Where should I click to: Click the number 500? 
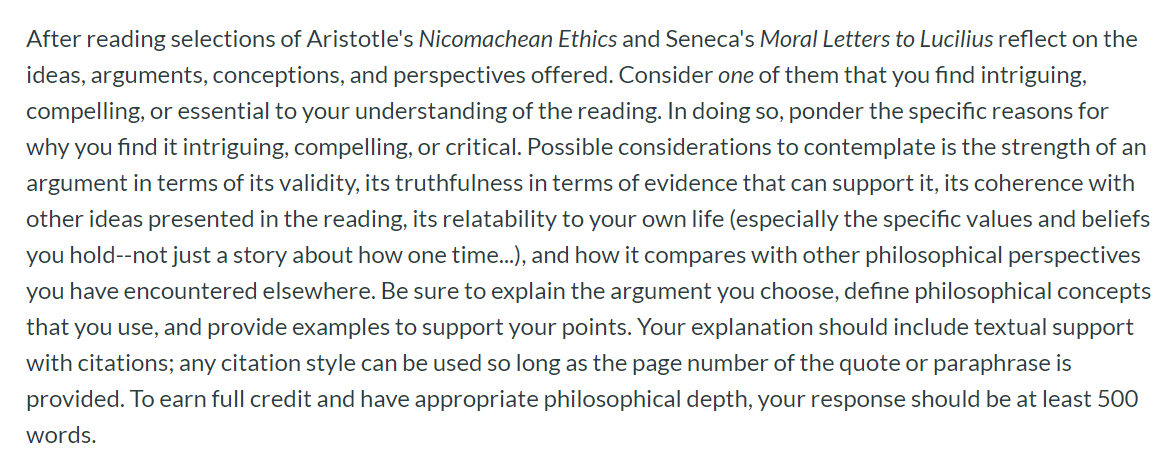(x=1118, y=400)
